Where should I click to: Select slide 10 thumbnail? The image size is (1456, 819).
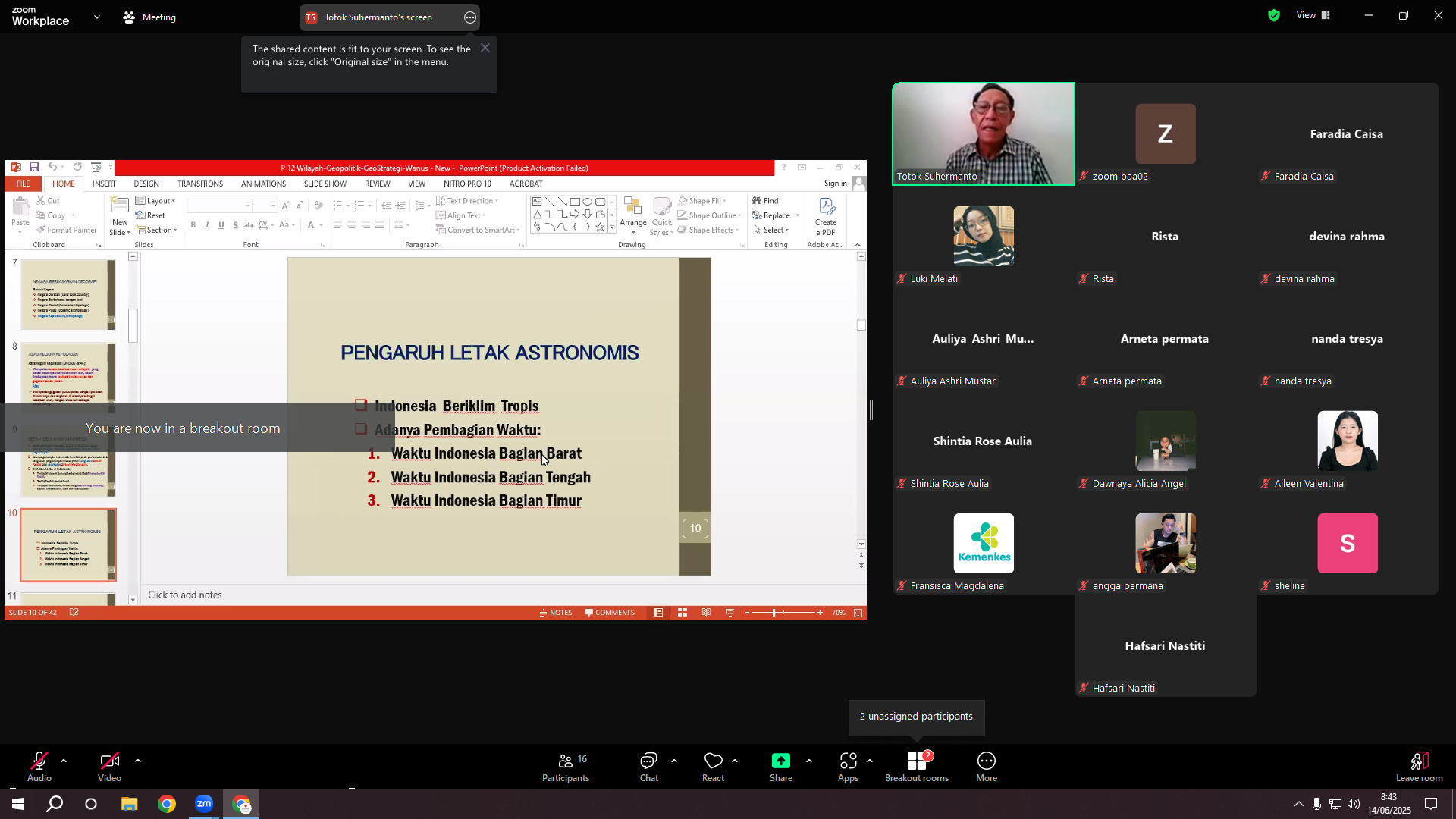(67, 544)
